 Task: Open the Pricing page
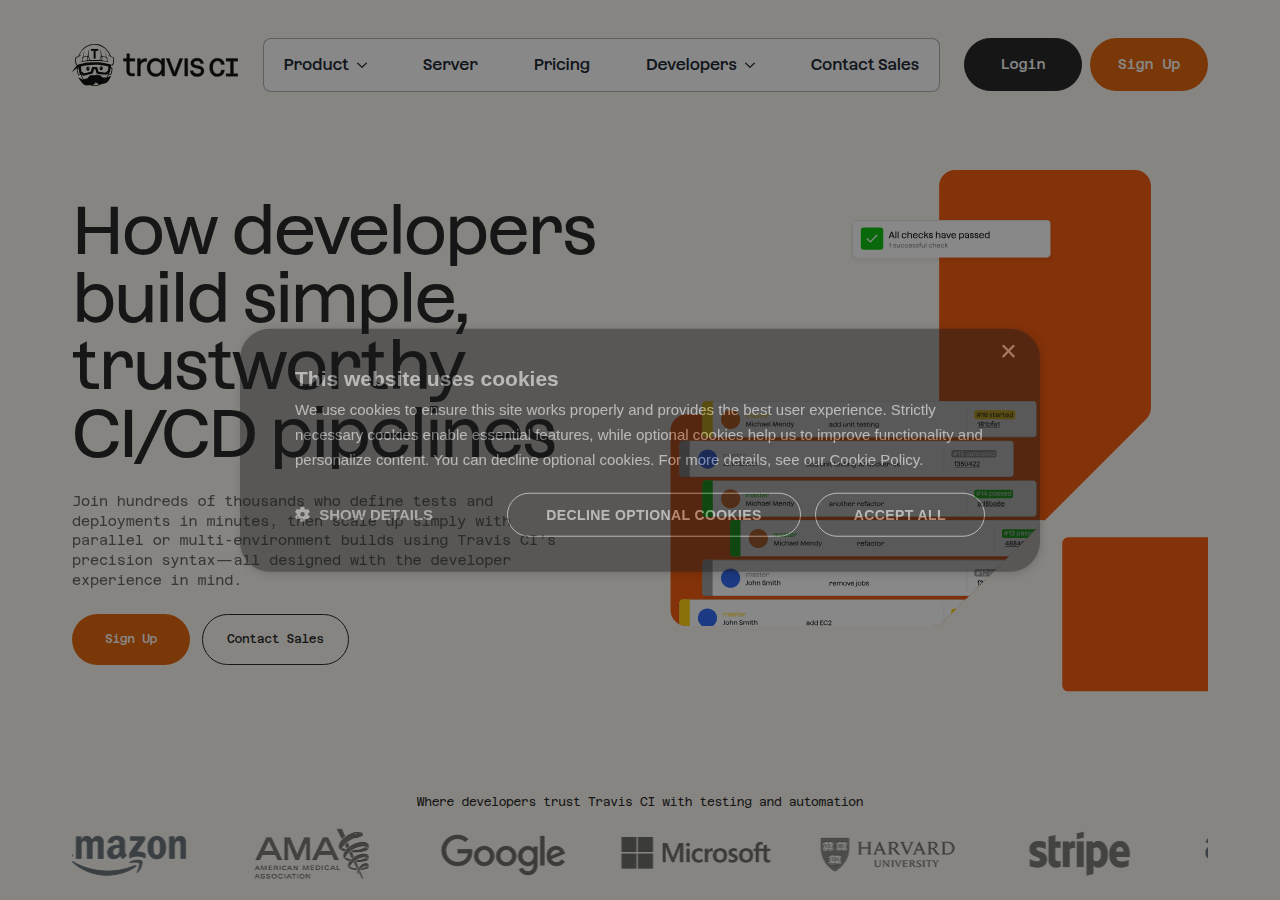click(562, 65)
